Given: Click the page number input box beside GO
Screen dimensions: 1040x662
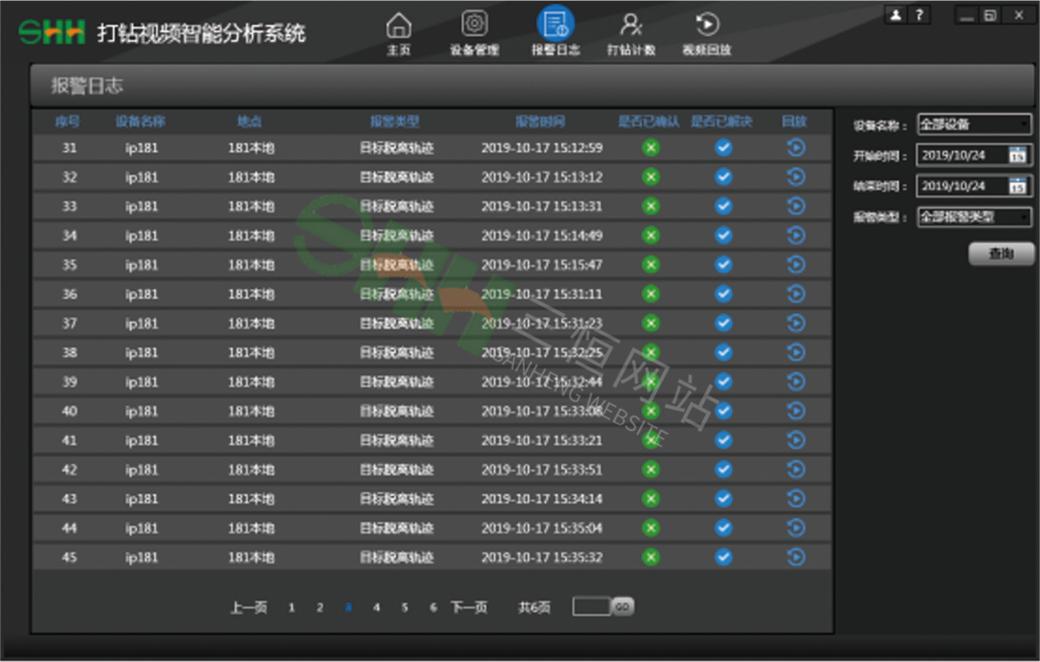Looking at the screenshot, I should coord(590,607).
